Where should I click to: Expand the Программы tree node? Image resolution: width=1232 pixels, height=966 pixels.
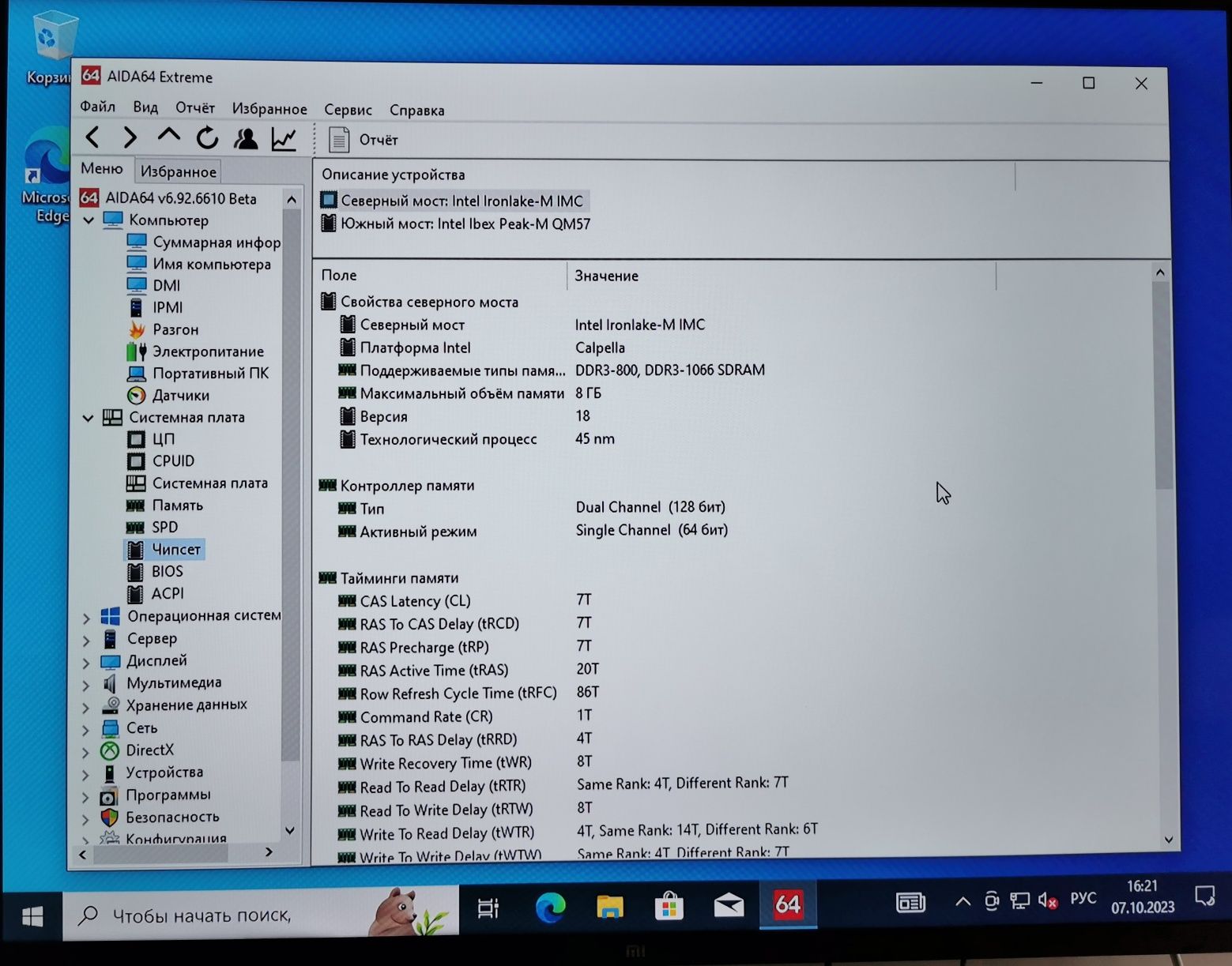pyautogui.click(x=86, y=796)
